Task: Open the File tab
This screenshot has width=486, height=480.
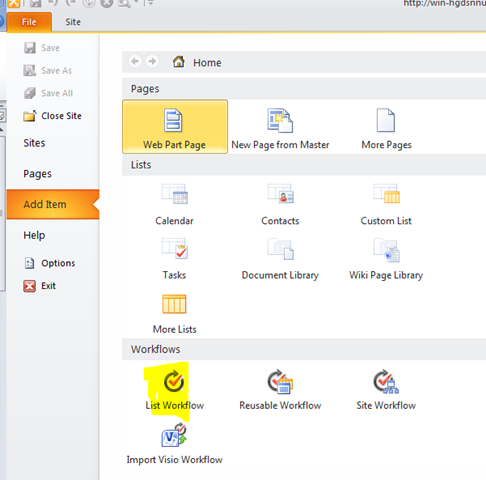Action: (29, 22)
